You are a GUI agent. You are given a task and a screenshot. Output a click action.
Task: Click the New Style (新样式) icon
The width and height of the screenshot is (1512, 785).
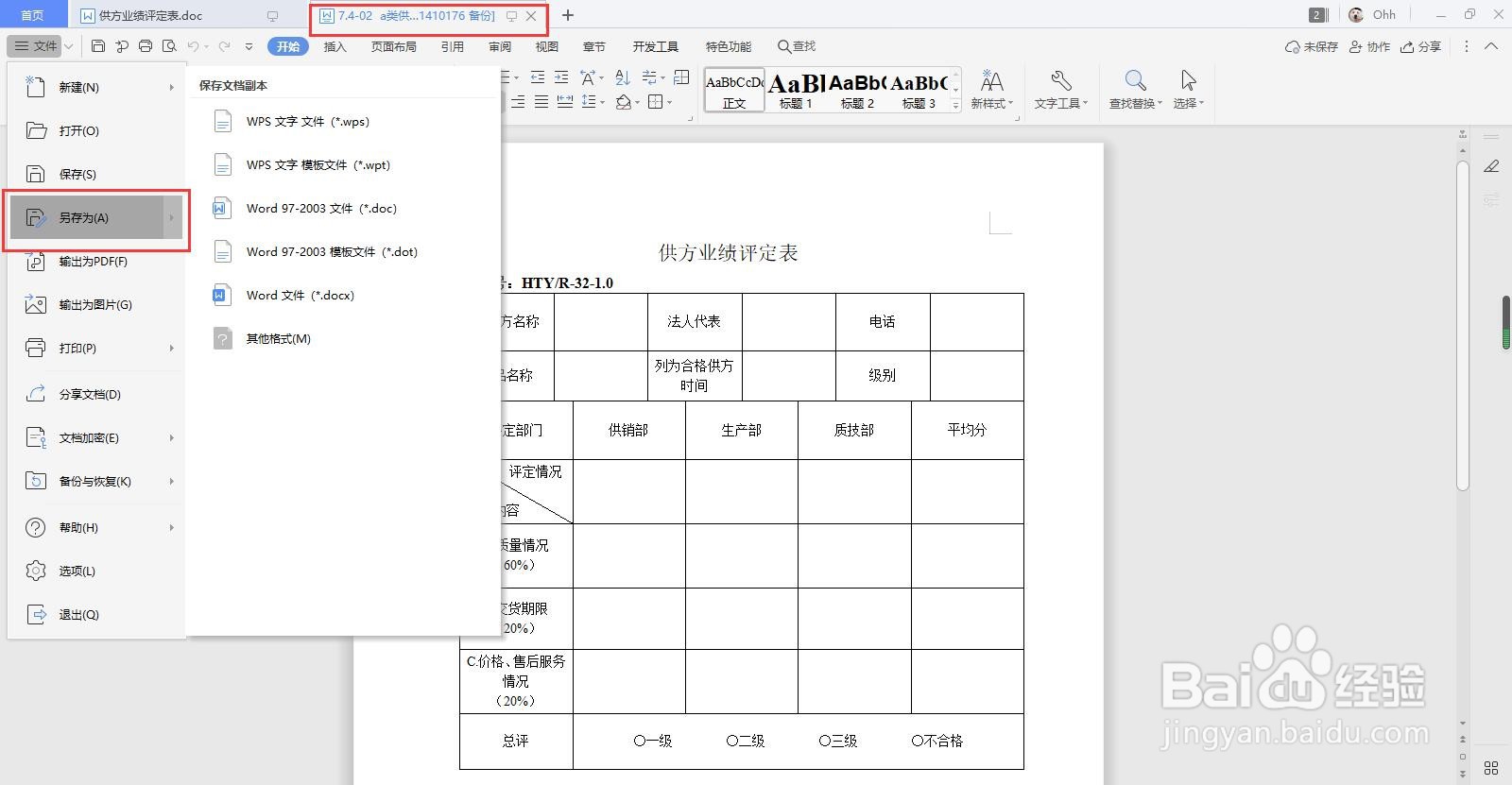click(x=991, y=81)
